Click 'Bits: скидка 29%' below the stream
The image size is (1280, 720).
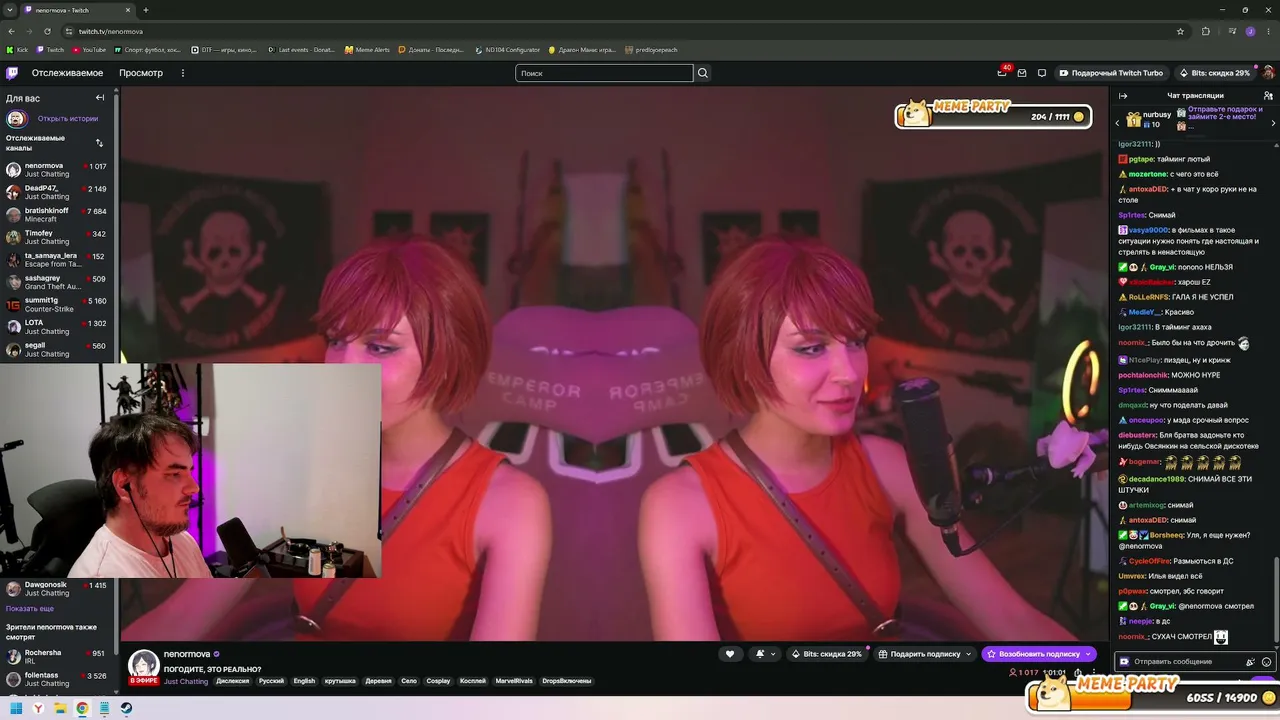coord(826,654)
